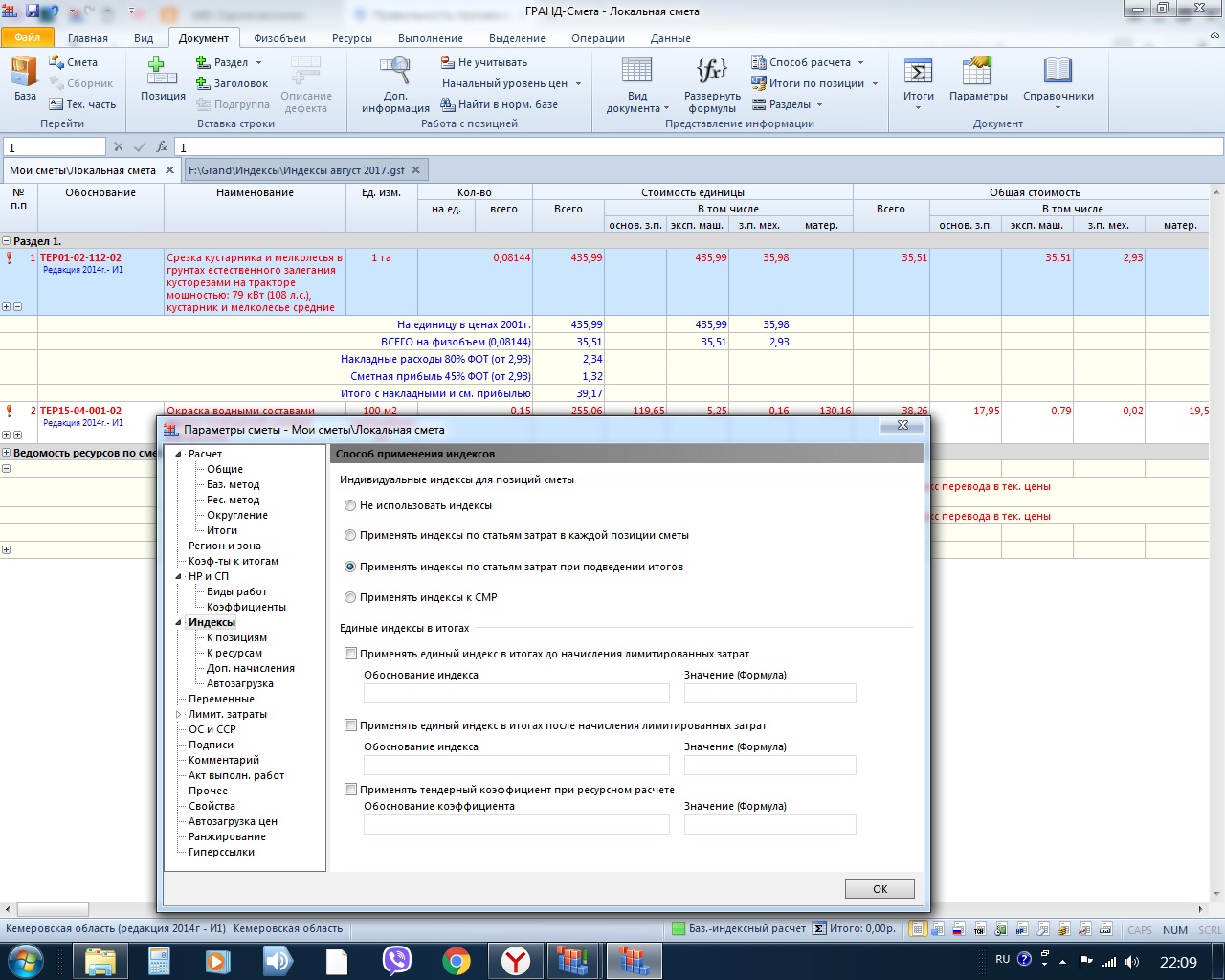Enable tender coefficient checkbox for resource calculation
1225x980 pixels.
point(351,790)
